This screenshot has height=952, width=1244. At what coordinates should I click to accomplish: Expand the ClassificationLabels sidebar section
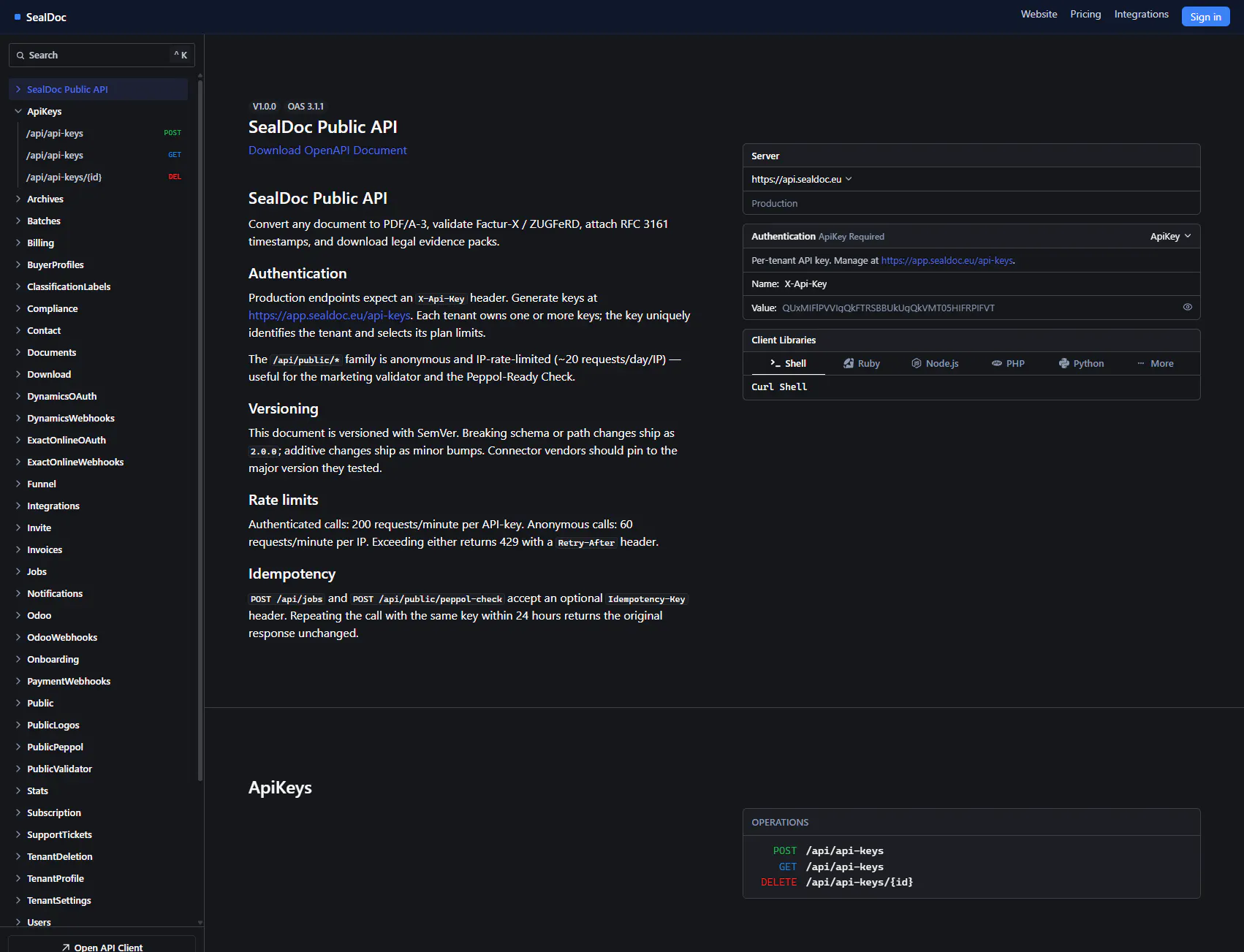pos(98,286)
